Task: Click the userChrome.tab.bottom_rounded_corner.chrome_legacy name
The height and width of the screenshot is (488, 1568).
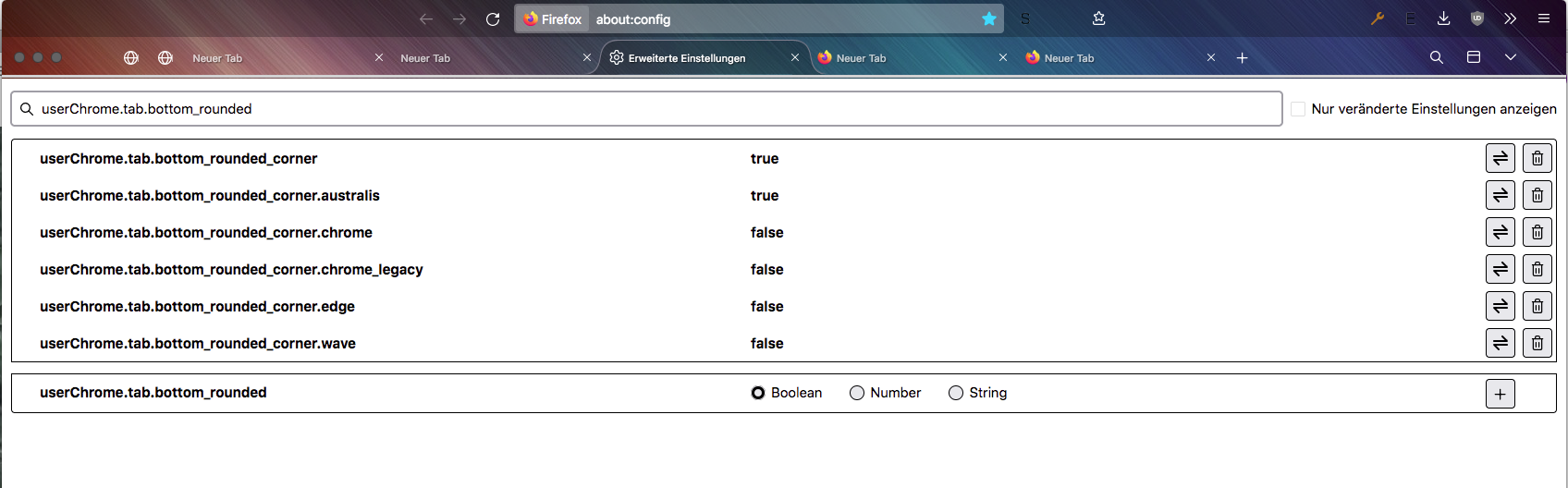Action: [x=231, y=270]
